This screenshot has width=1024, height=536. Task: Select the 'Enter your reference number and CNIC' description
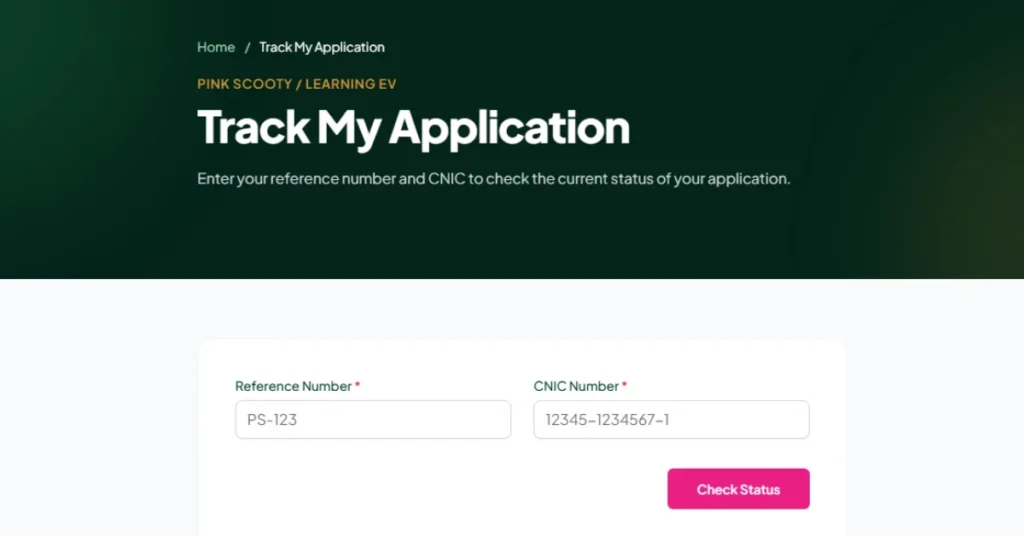click(x=494, y=178)
